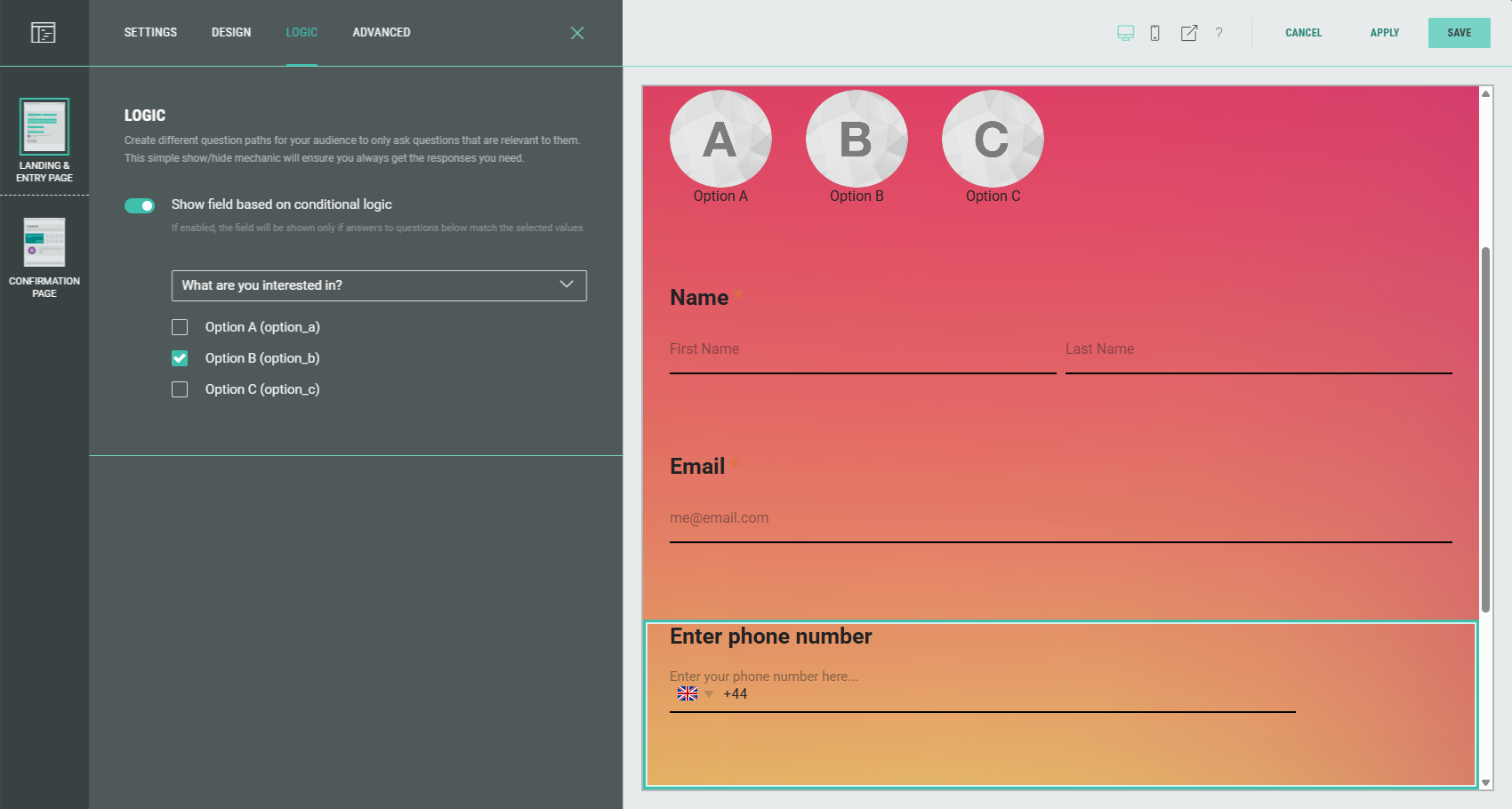
Task: Switch to desktop preview icon
Action: 1125,33
